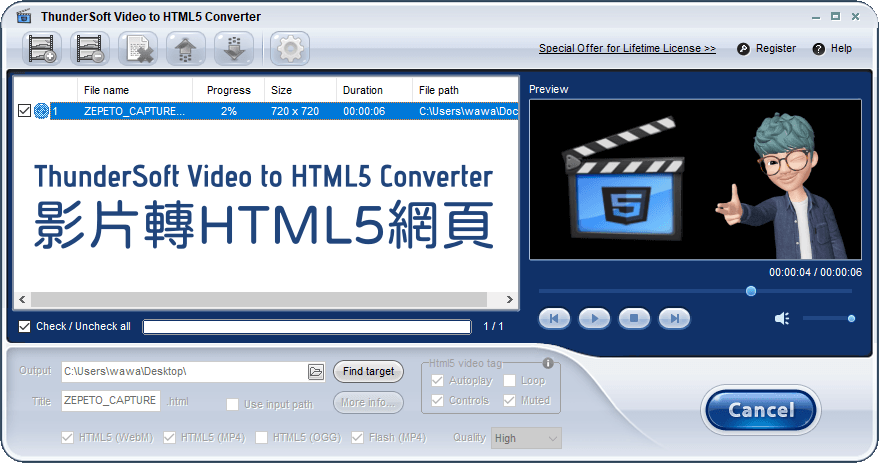879x463 pixels.
Task: Toggle the Check / Uncheck all checkbox
Action: tap(24, 326)
